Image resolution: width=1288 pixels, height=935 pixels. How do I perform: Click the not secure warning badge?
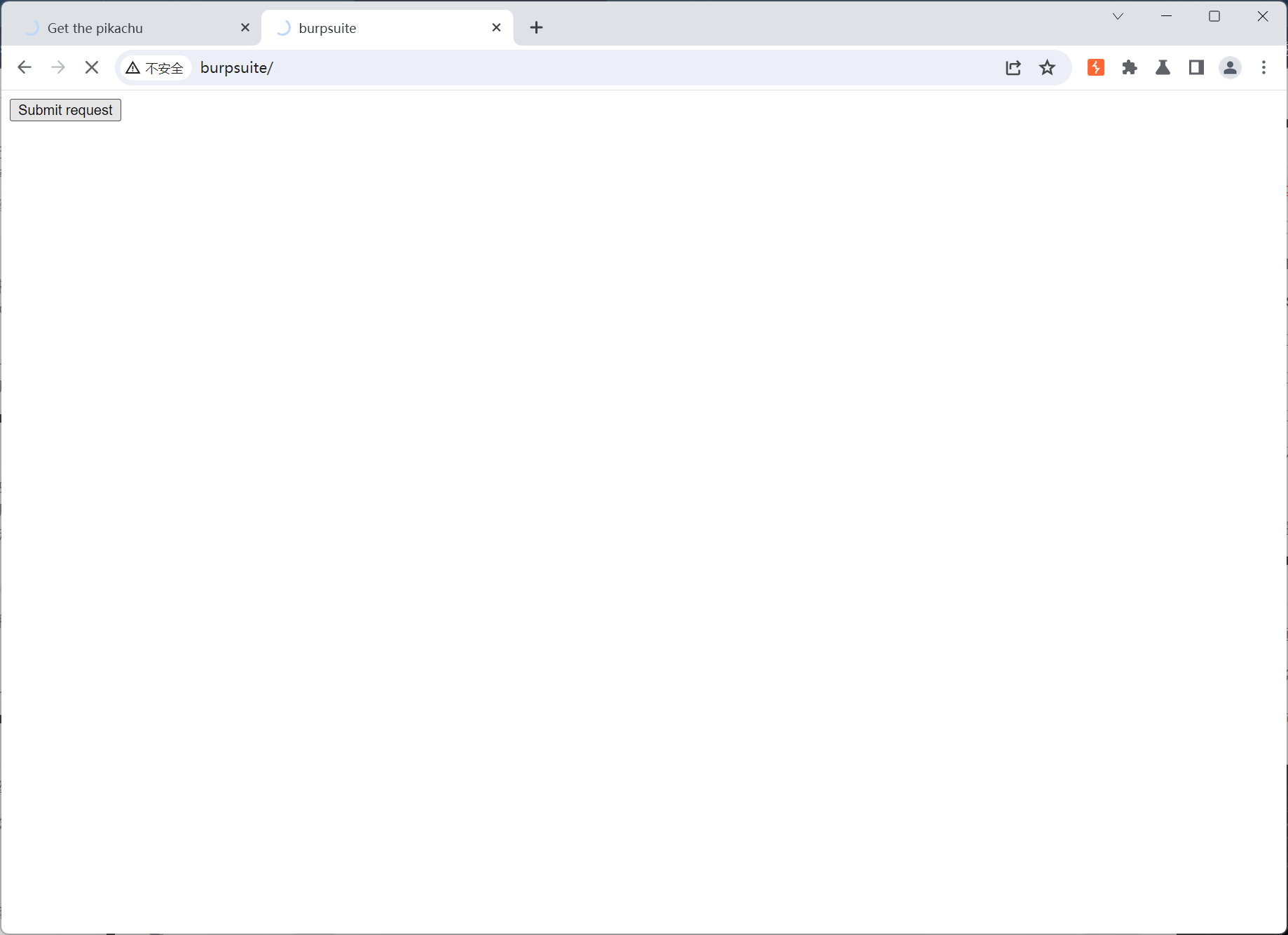pyautogui.click(x=155, y=68)
